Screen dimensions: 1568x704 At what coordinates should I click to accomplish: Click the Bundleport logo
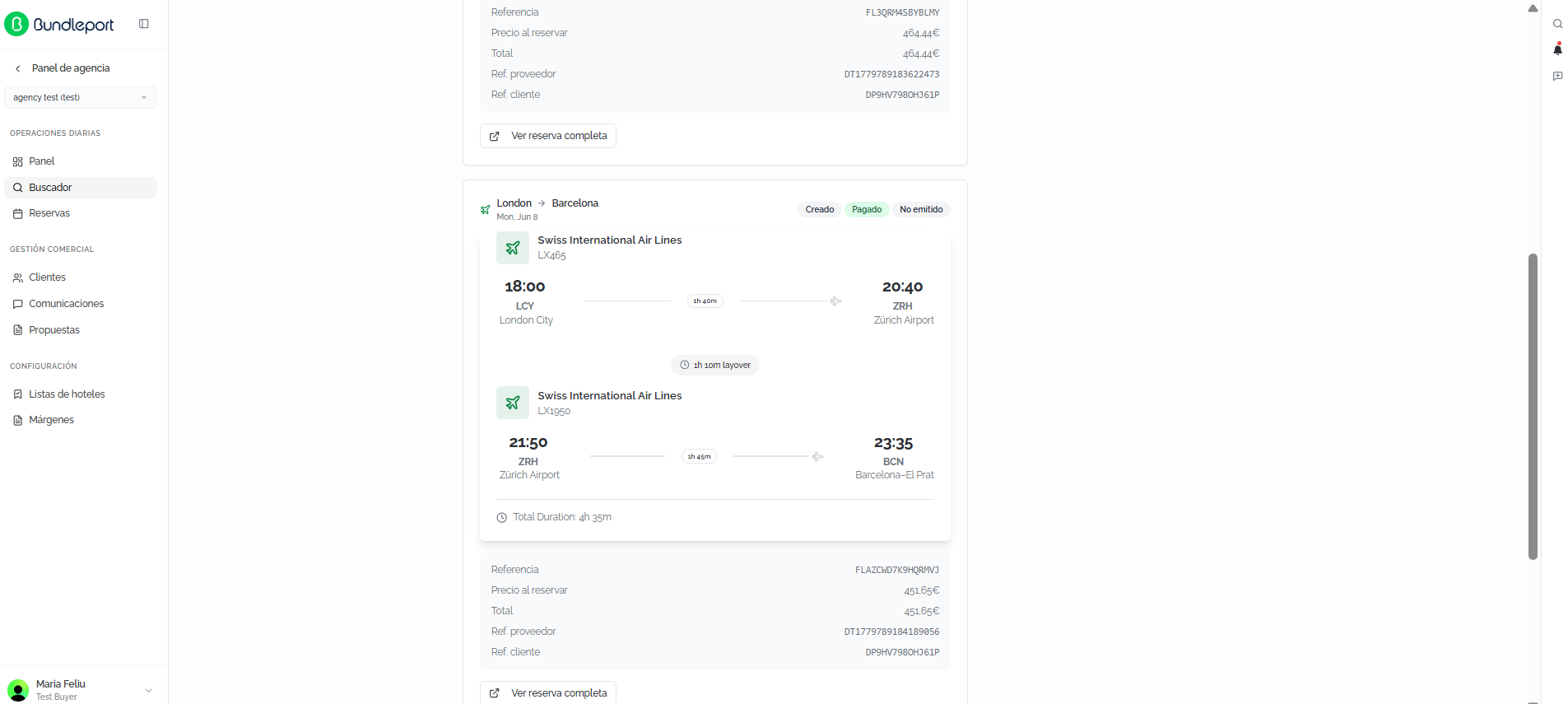(59, 24)
